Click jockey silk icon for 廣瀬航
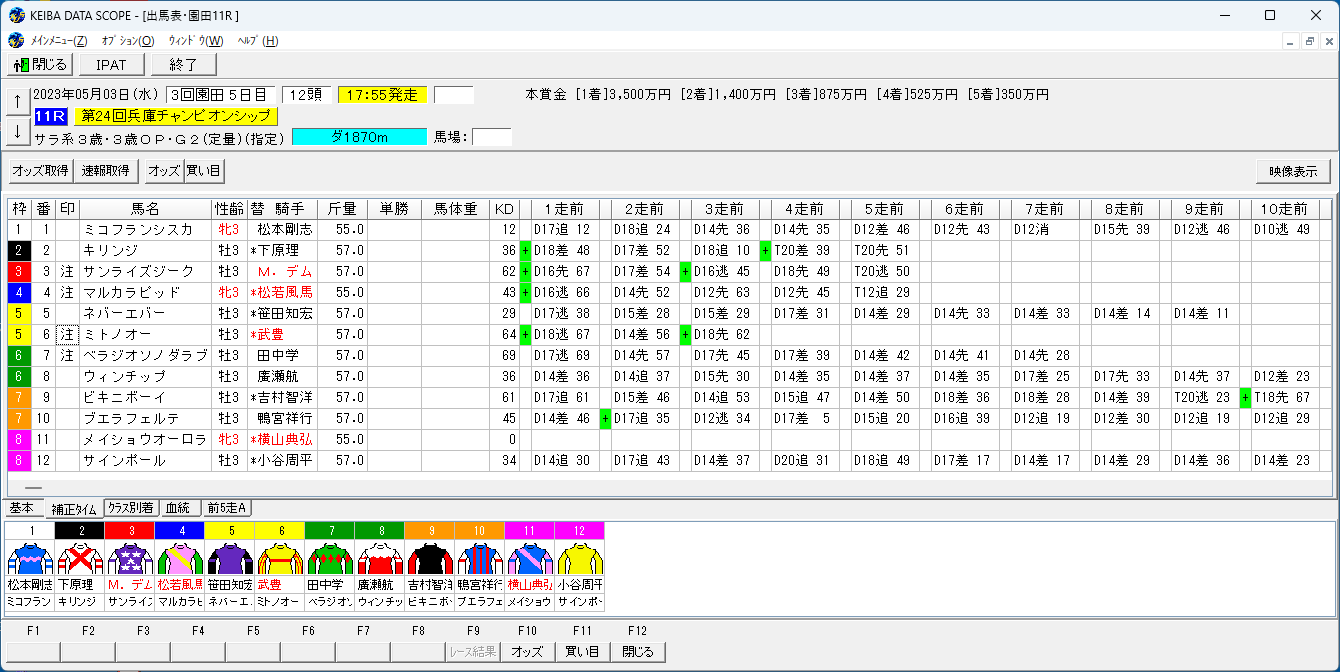 pos(379,557)
